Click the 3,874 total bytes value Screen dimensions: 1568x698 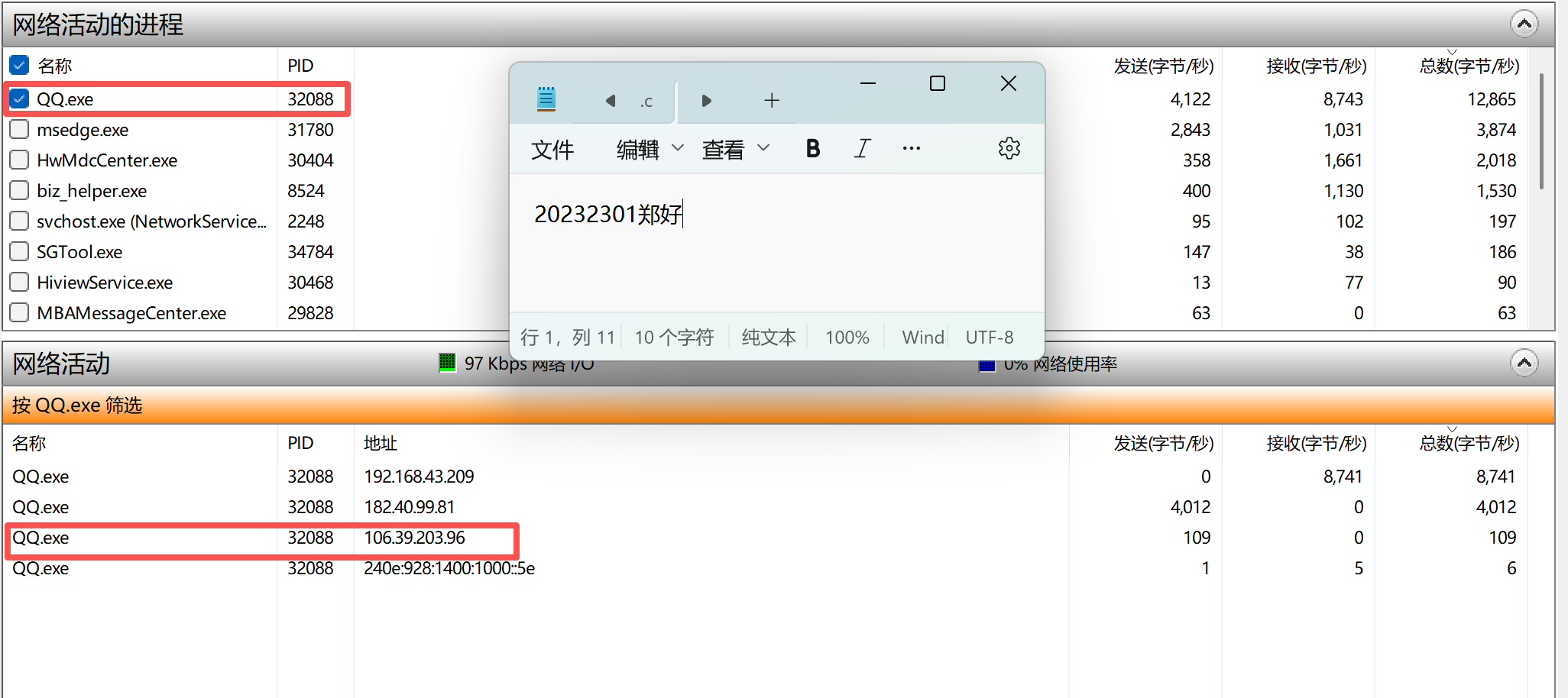1496,130
